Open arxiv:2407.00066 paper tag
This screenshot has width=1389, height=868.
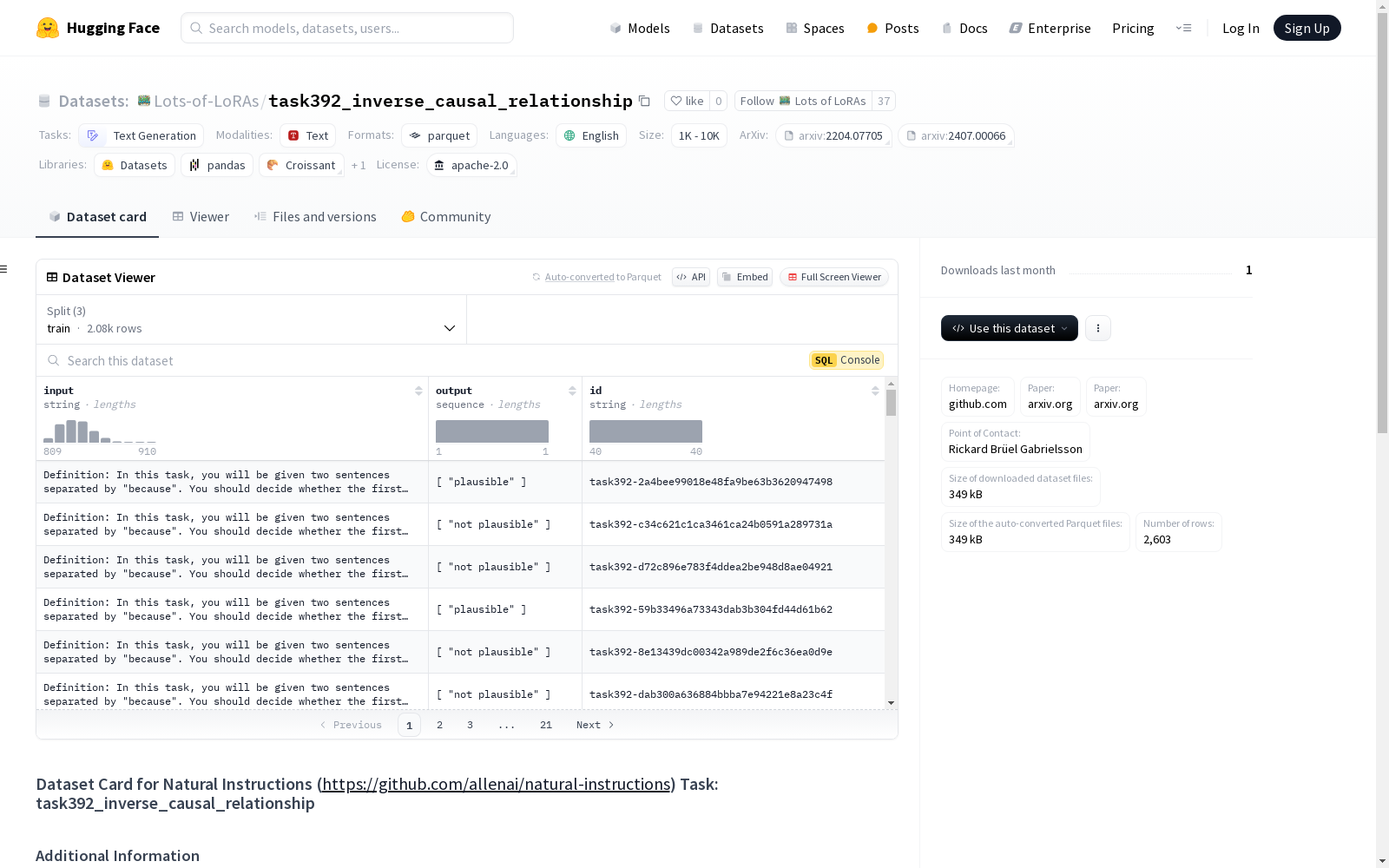pos(956,135)
